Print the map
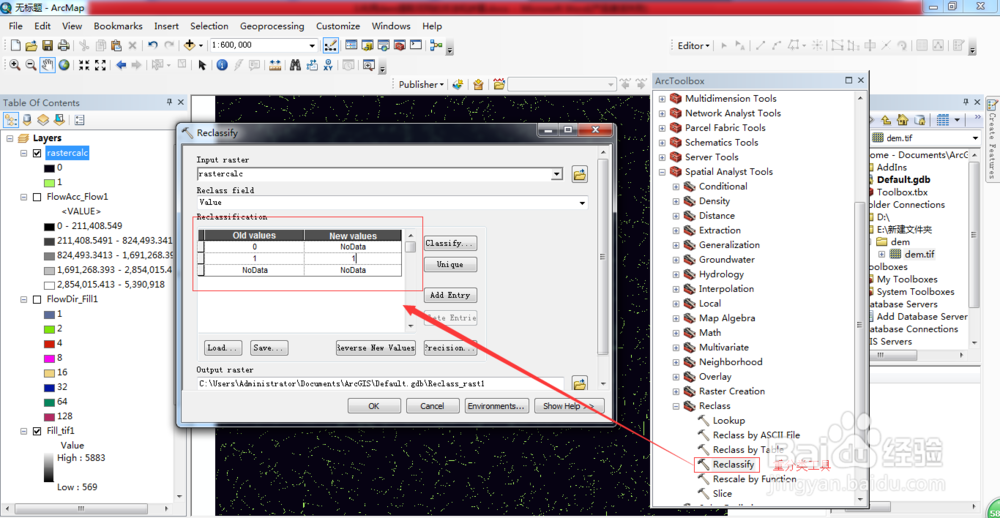 [63, 45]
